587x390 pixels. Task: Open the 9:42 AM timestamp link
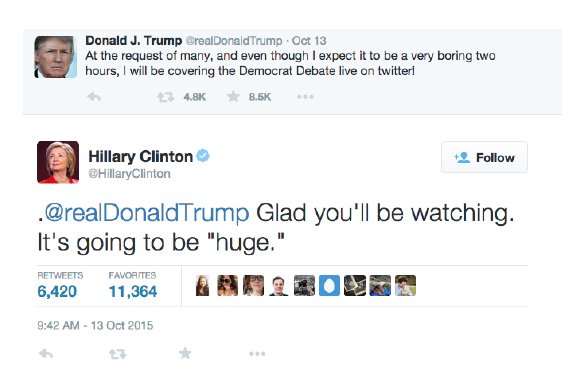pyautogui.click(x=95, y=325)
